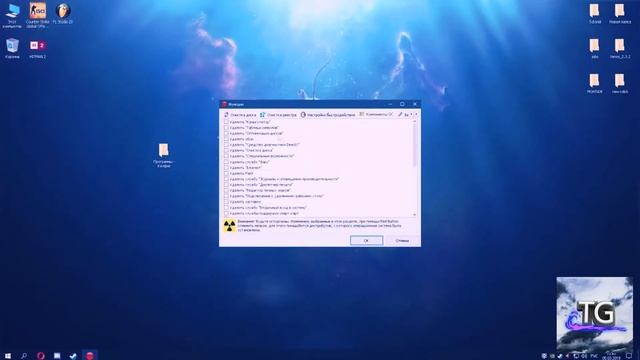Switch to the Компоненты ОС tab
Screen dimensions: 640x360
tap(376, 115)
